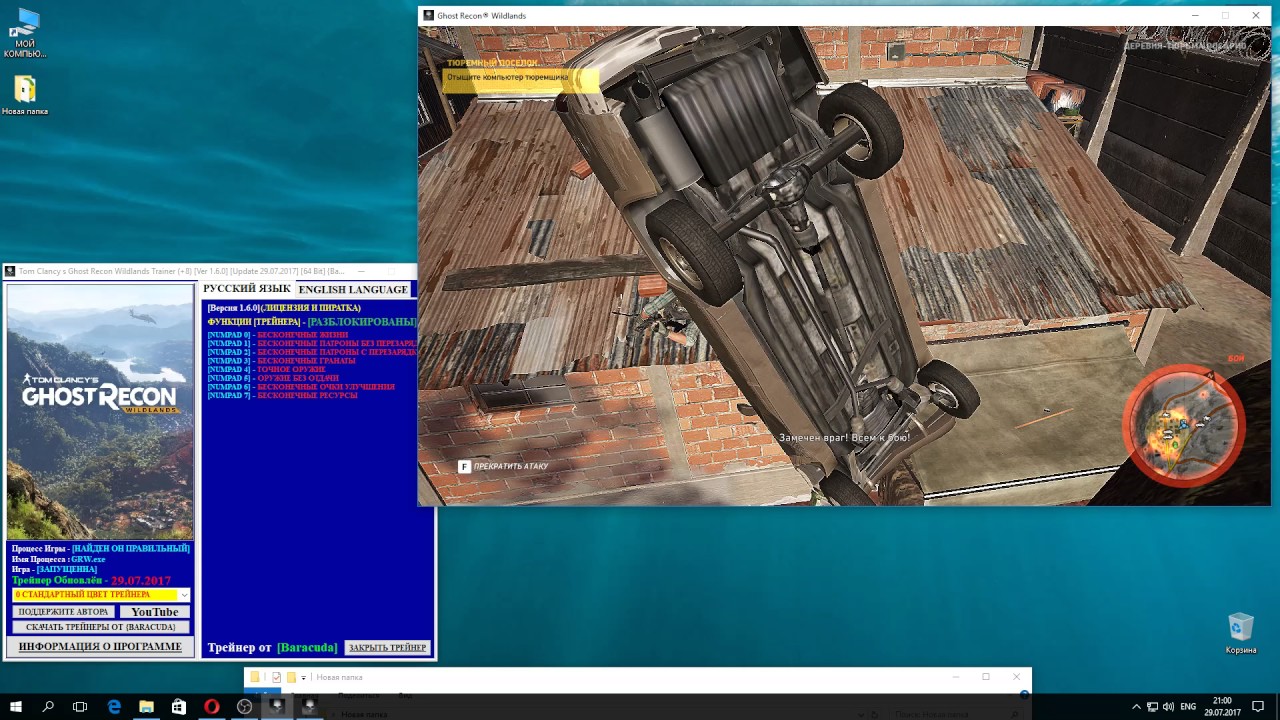Click NUMPAD 6 БЕСКОНЕЧНЫЕ ОЧКИ УЛУЧШЕНИЯ line
This screenshot has height=720, width=1280.
301,387
